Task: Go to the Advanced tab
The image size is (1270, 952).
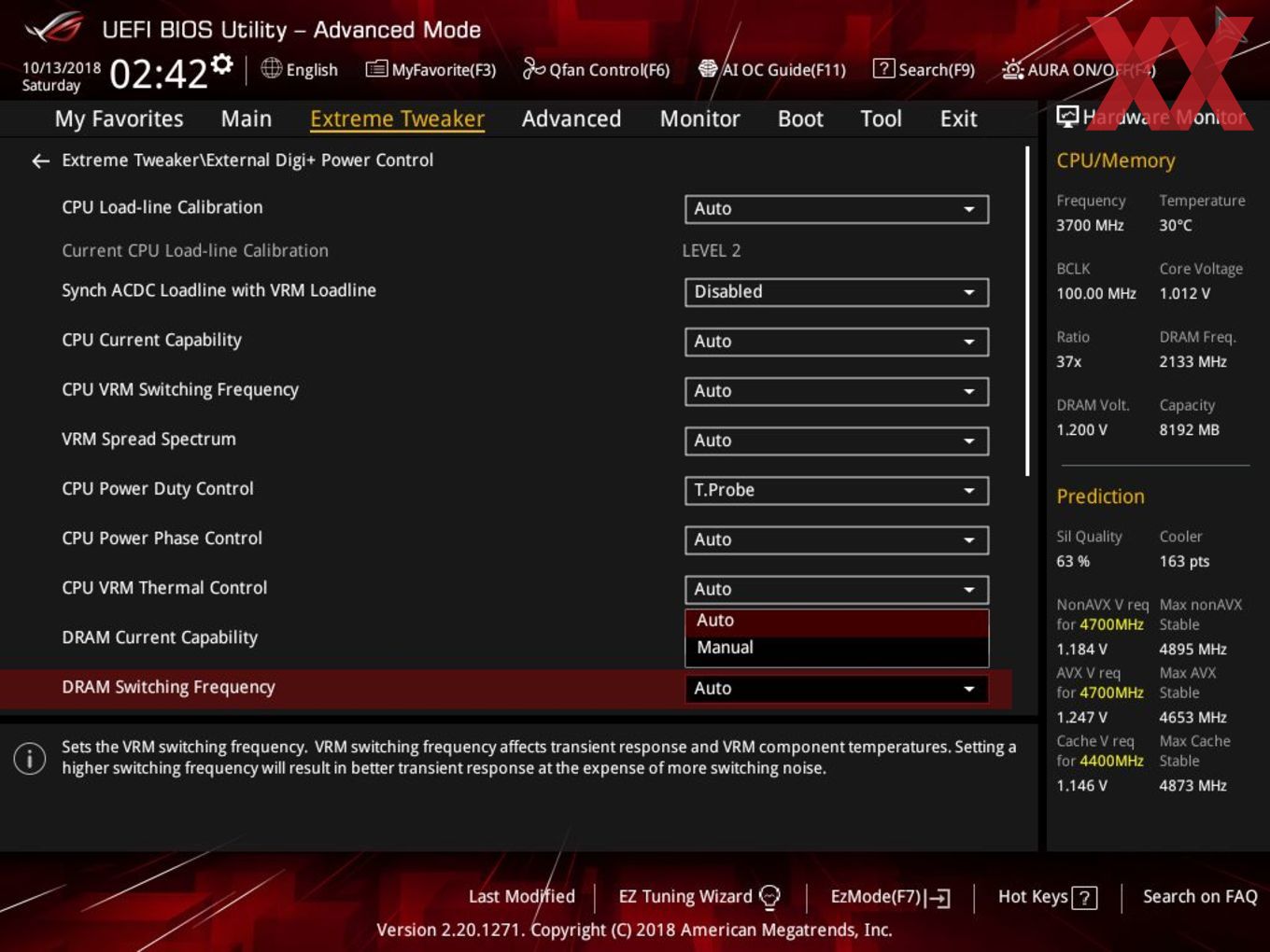Action: (571, 119)
